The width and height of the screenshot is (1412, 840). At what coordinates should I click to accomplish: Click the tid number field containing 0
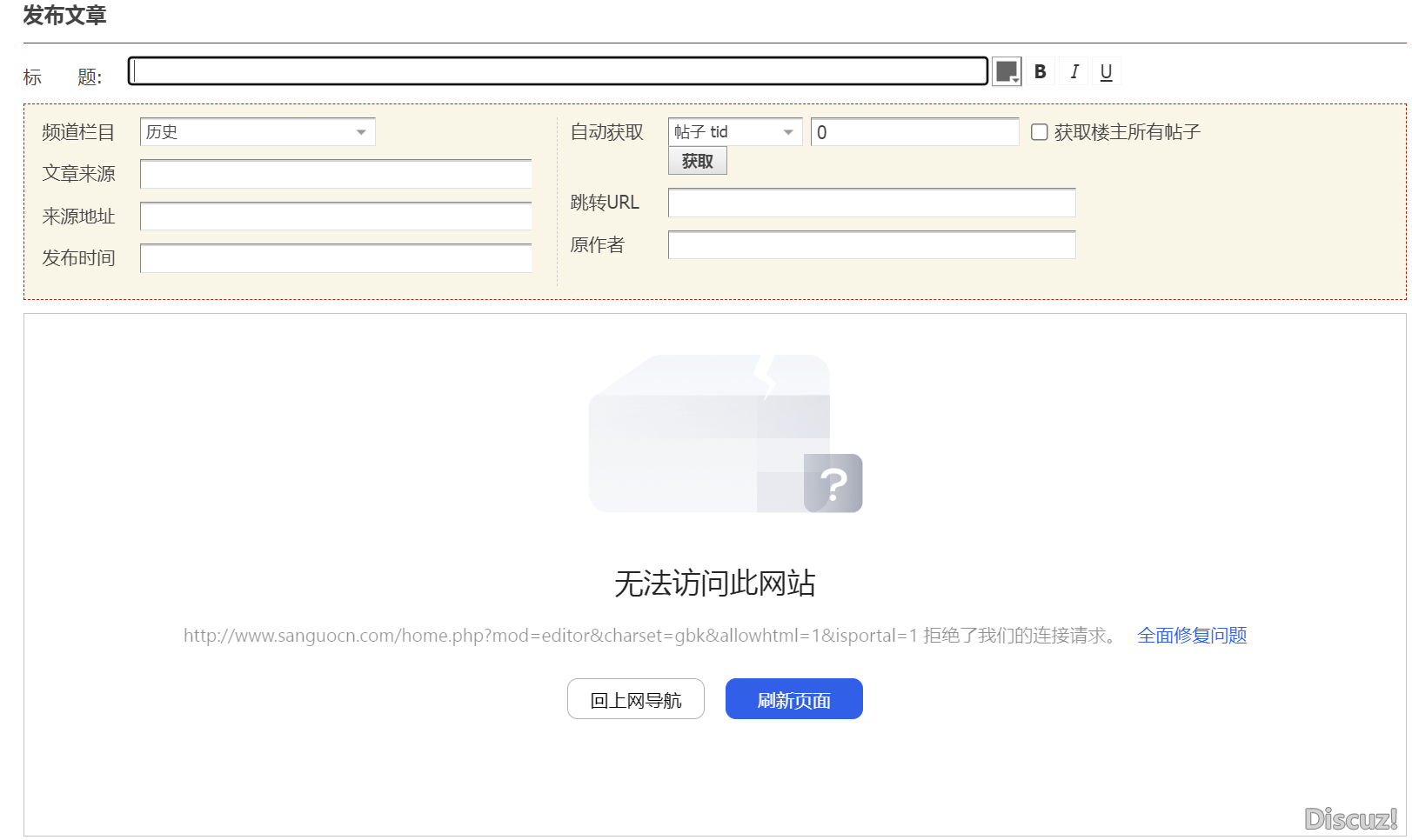[913, 132]
